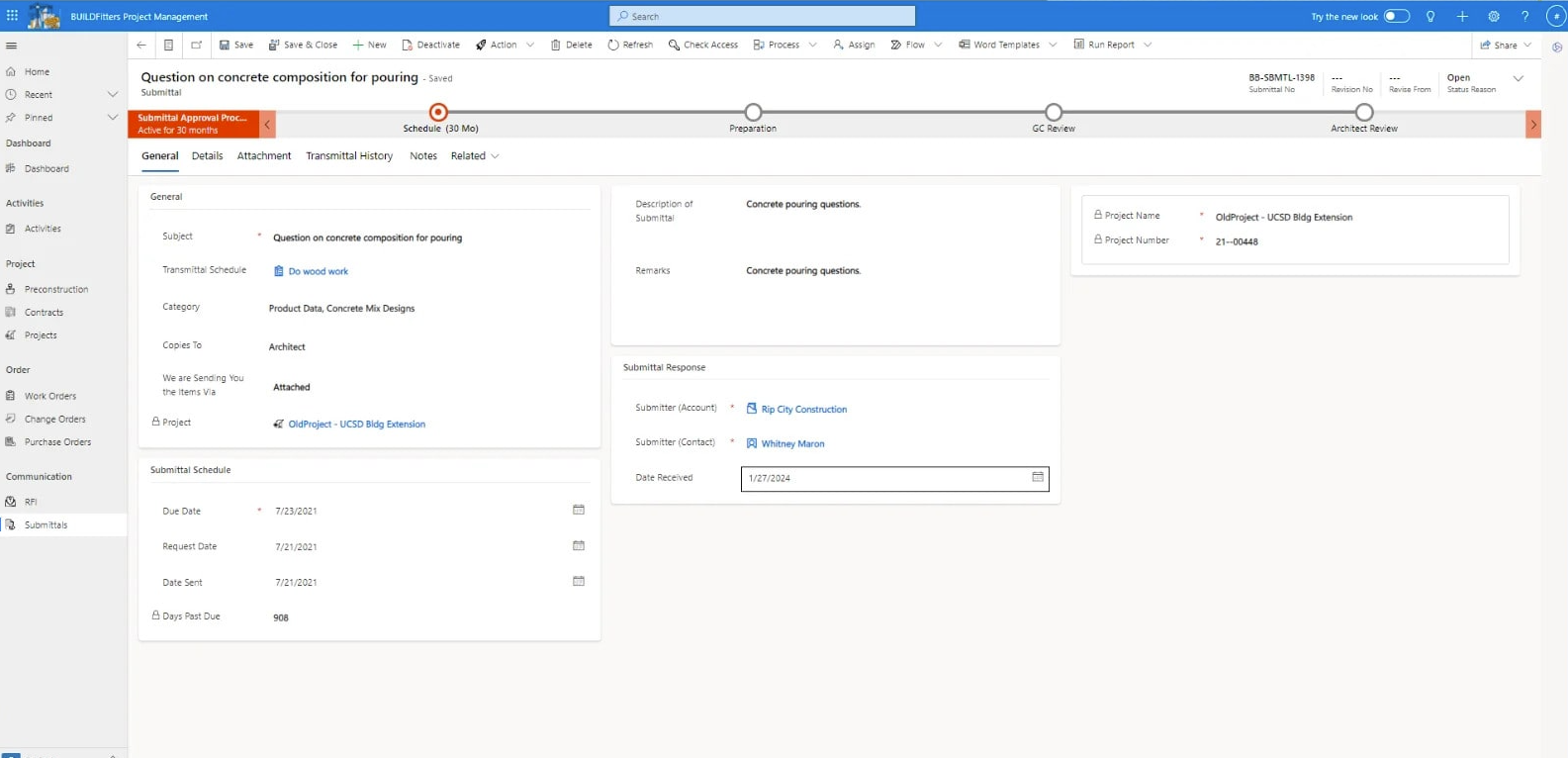
Task: Open calendar picker for Request Date
Action: pos(579,545)
